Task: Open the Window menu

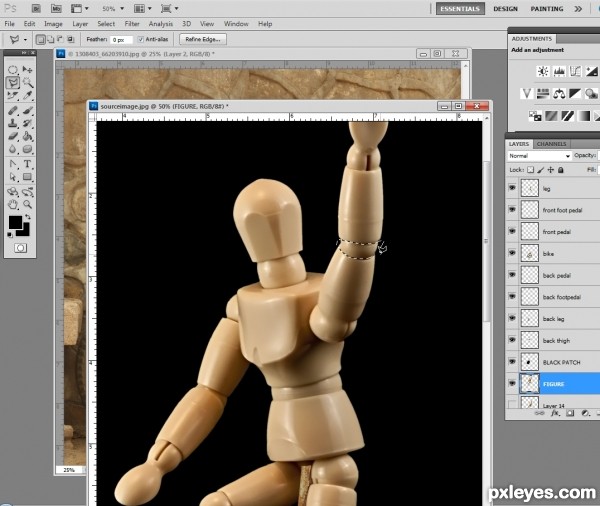Action: pyautogui.click(x=236, y=24)
